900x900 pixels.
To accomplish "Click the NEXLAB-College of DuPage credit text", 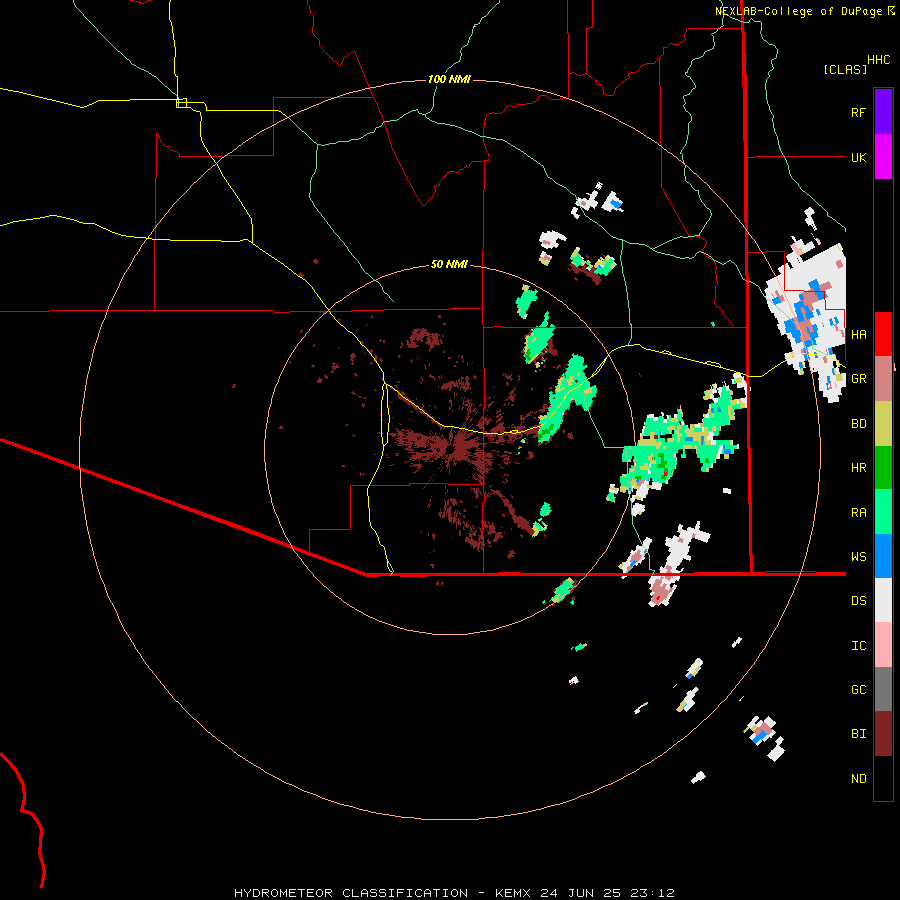I will point(804,11).
